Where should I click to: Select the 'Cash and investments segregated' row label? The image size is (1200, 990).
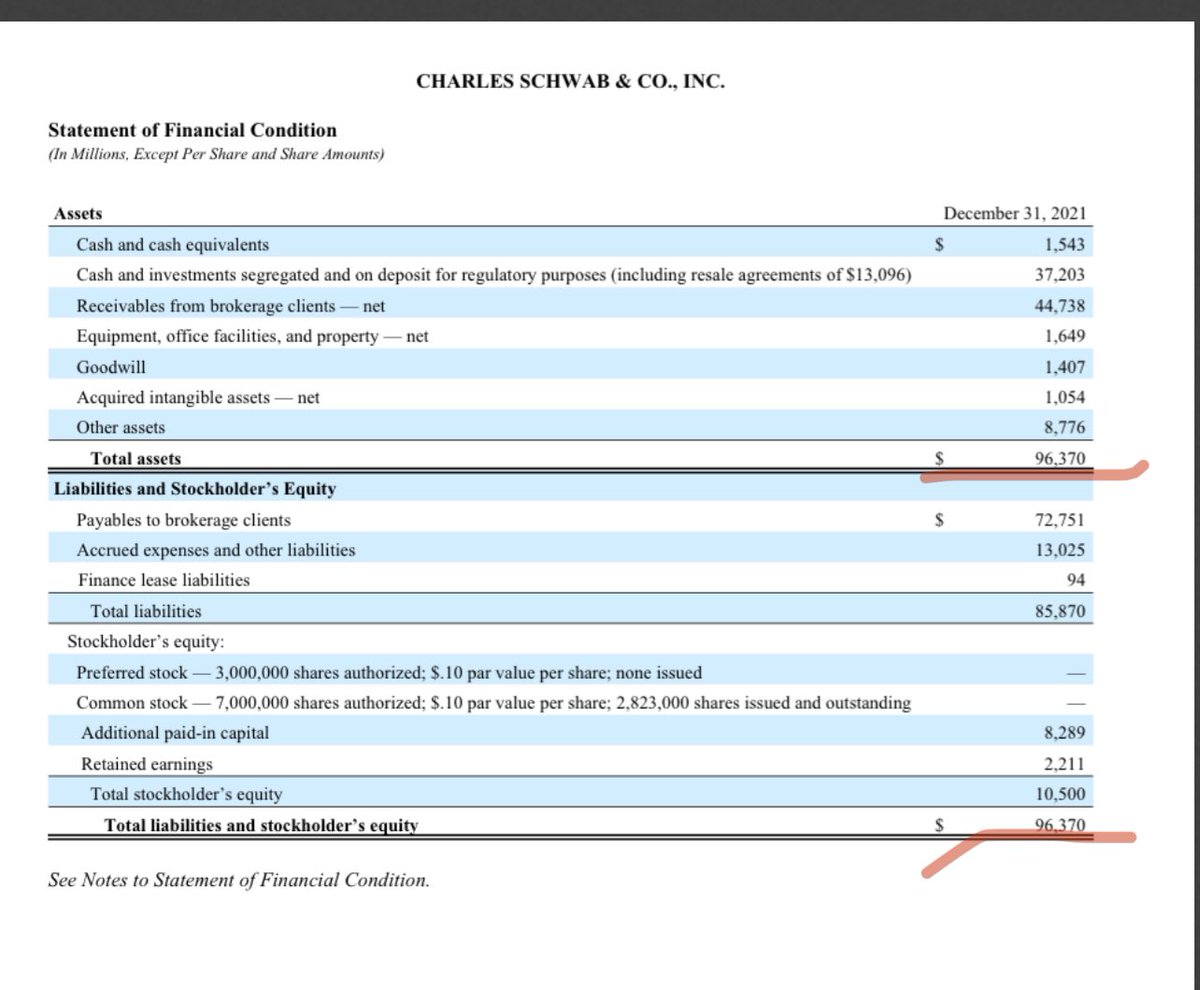click(x=493, y=275)
